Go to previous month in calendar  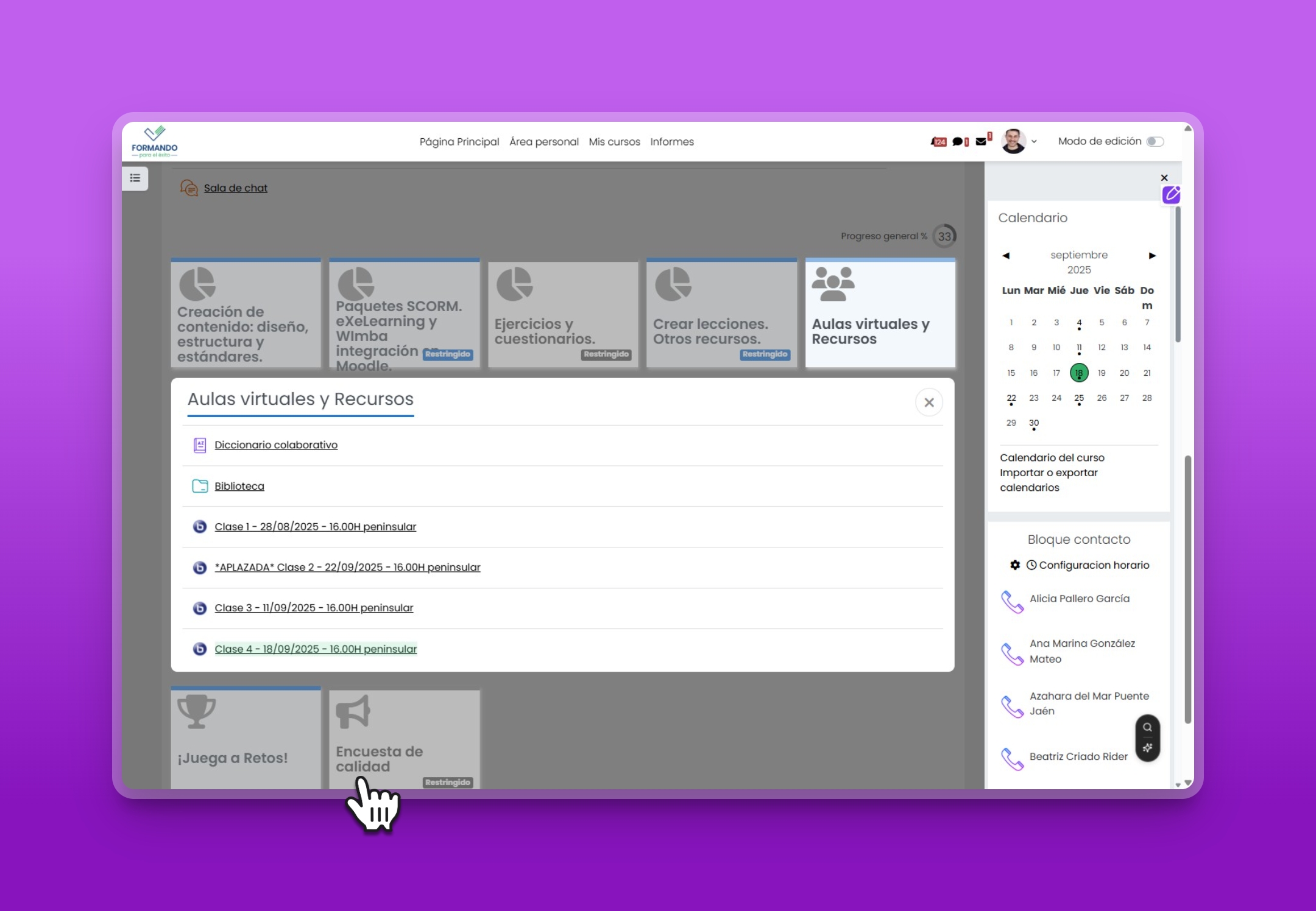(1006, 256)
